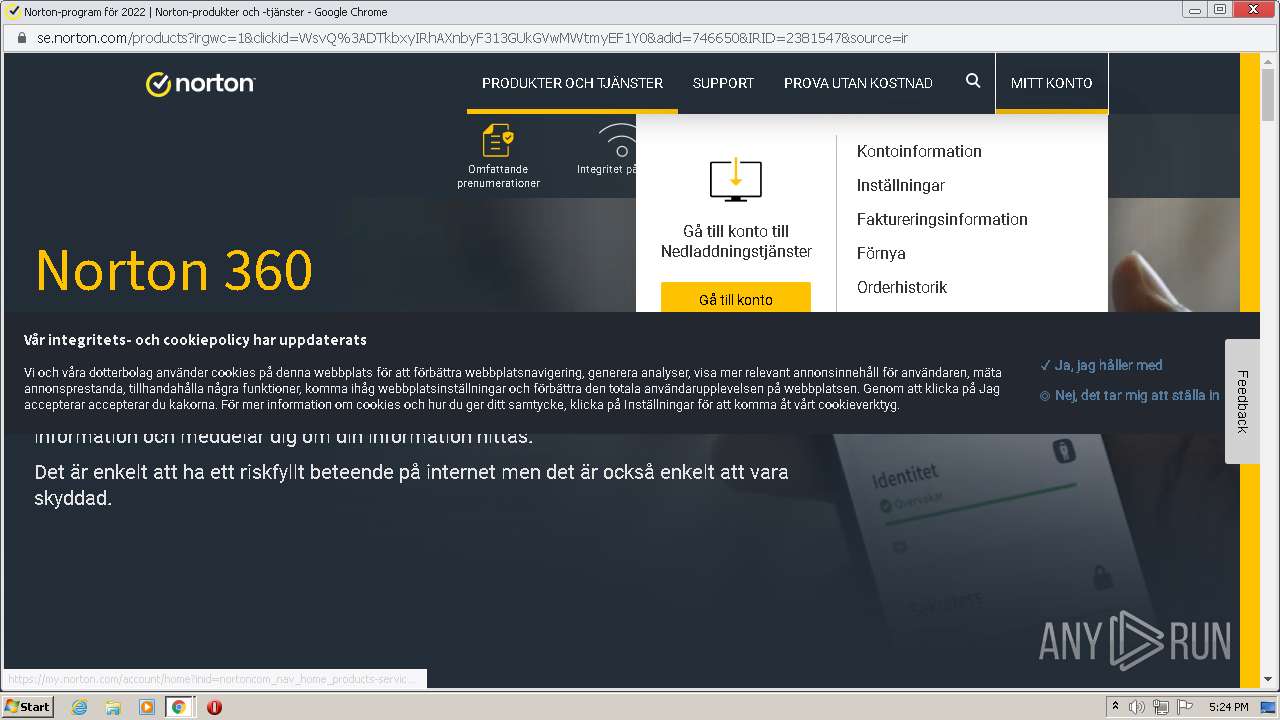The image size is (1280, 720).
Task: Accept cookies with Ja, jag håller med
Action: [x=1101, y=365]
